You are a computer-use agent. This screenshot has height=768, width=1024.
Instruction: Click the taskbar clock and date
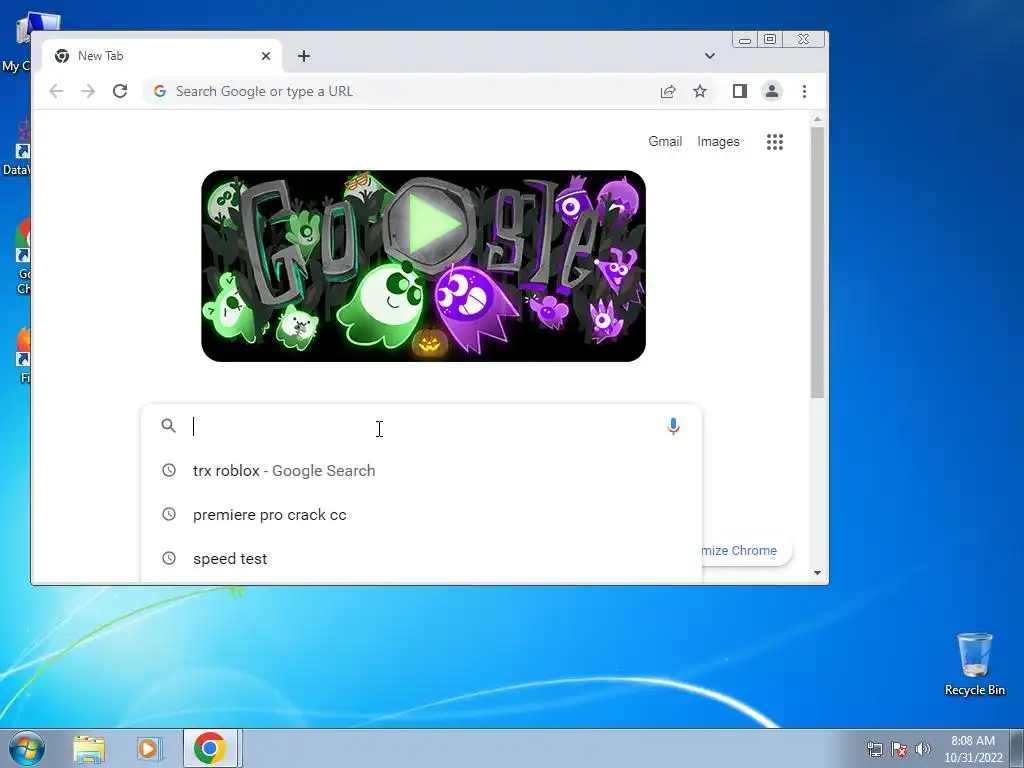(x=973, y=749)
